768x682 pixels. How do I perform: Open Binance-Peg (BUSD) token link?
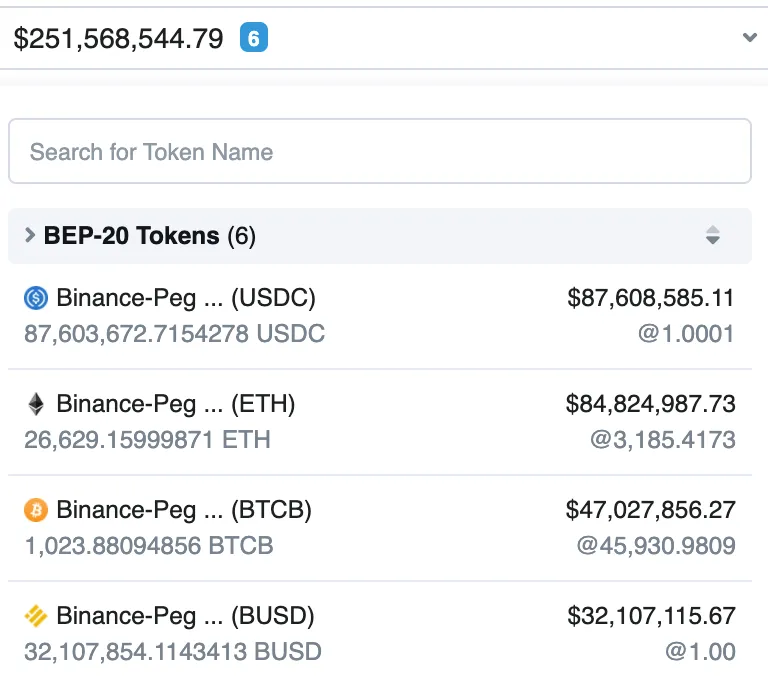(x=185, y=616)
